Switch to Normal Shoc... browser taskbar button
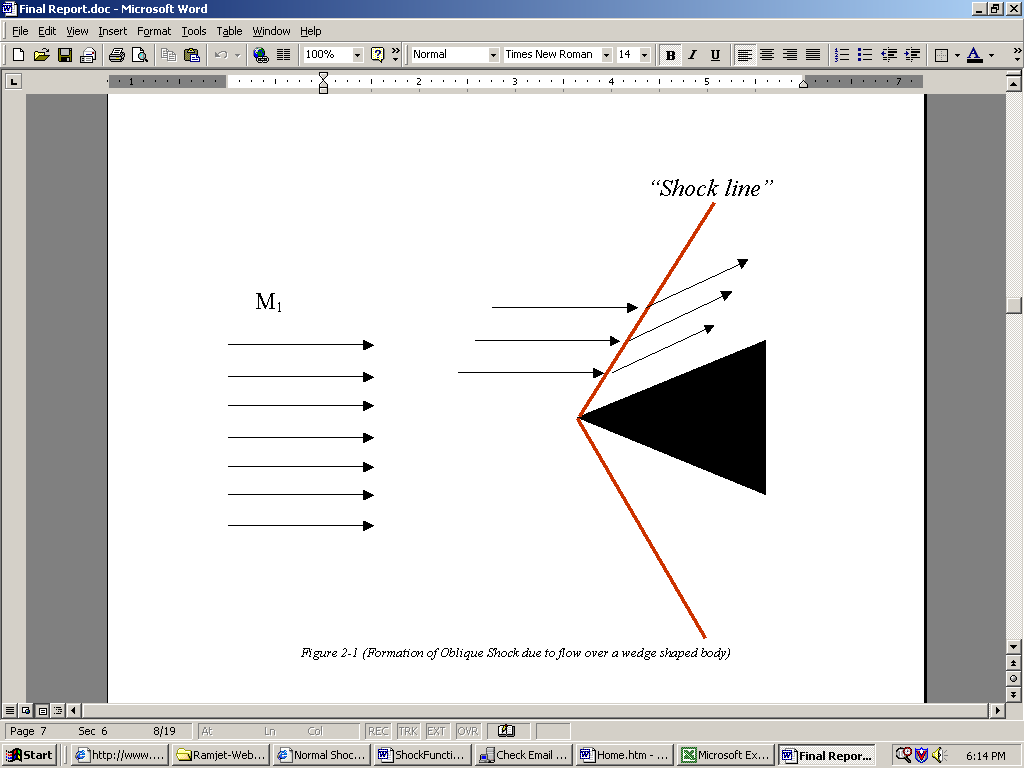The height and width of the screenshot is (768, 1024). coord(321,755)
